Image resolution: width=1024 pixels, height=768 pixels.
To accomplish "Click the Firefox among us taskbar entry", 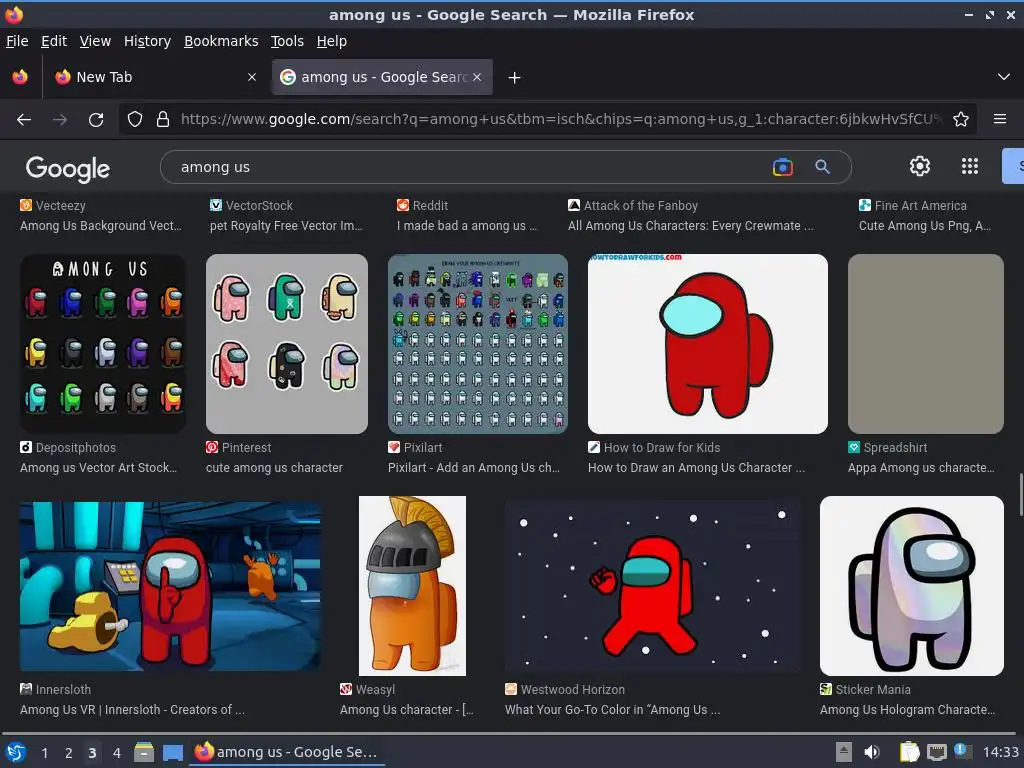I will (x=287, y=752).
